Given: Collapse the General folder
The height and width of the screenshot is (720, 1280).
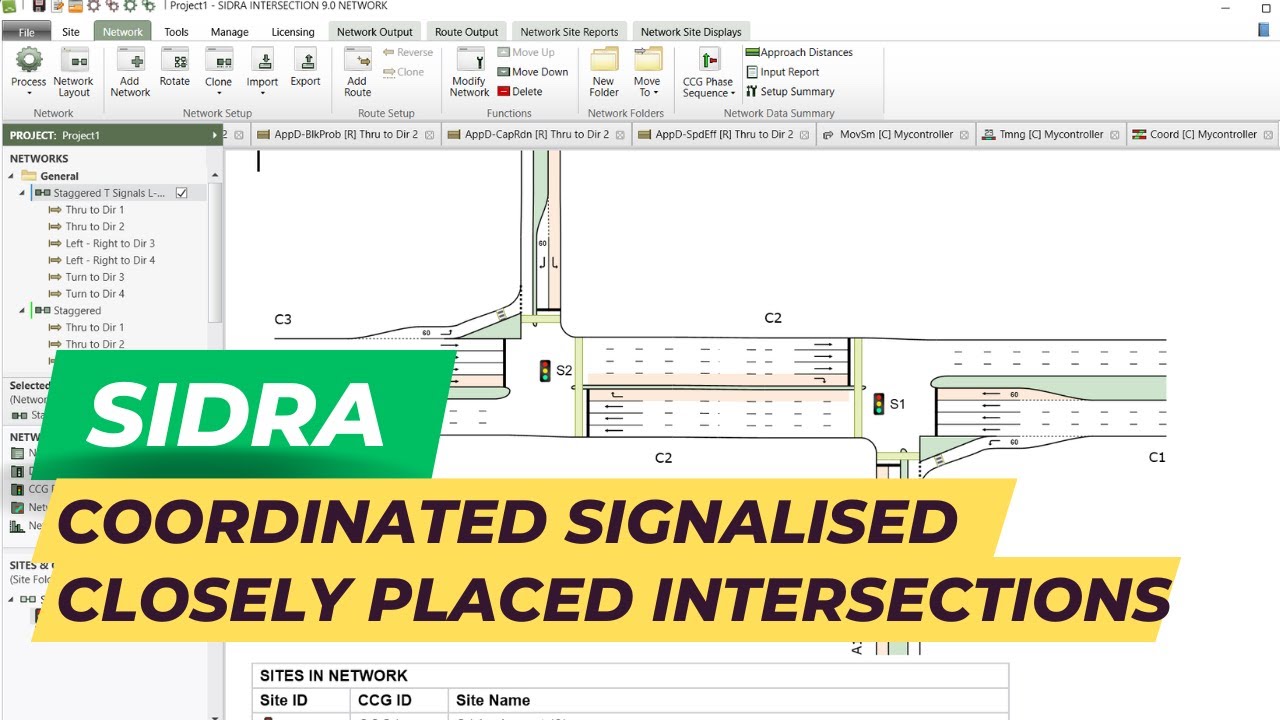Looking at the screenshot, I should 11,176.
